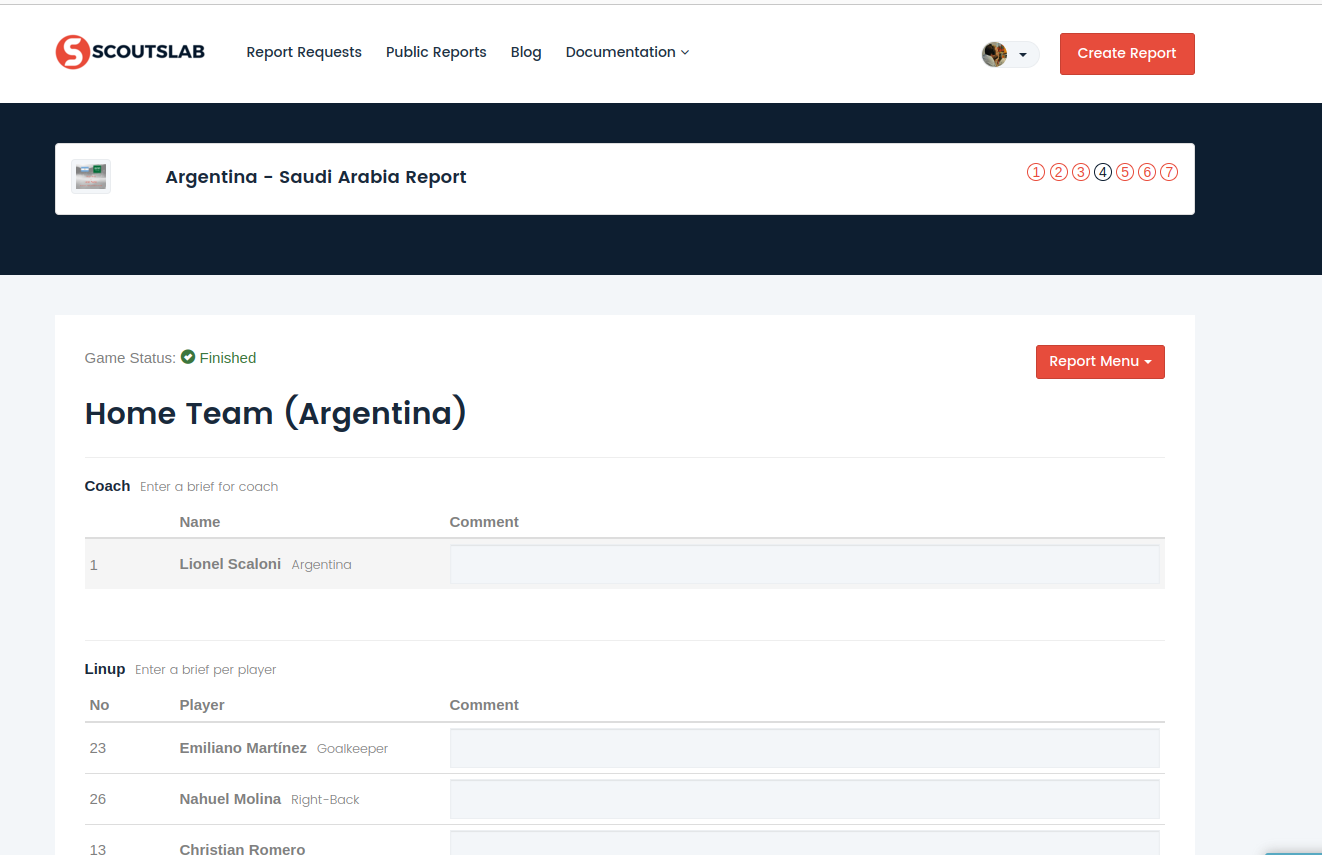Click the Christian Romero comment field
This screenshot has width=1322, height=855.
(x=804, y=843)
